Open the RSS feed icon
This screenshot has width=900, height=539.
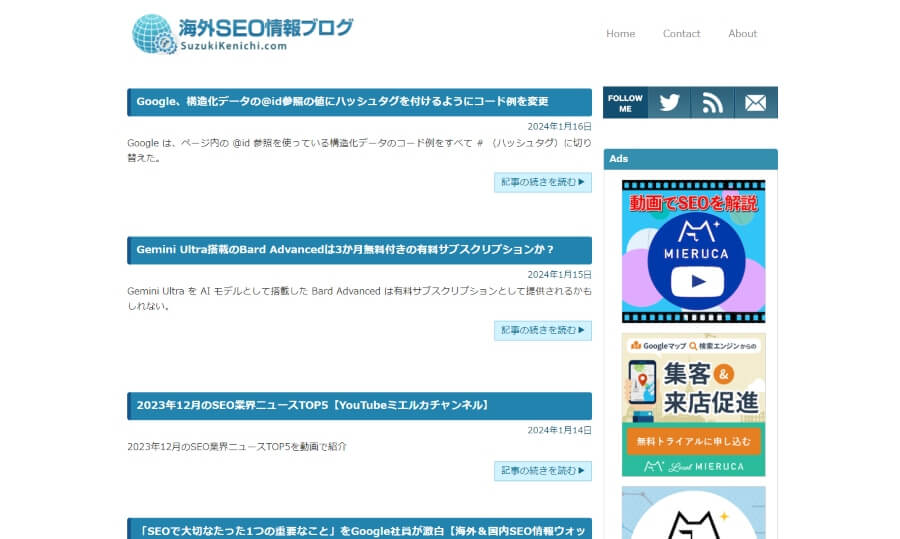tap(712, 103)
